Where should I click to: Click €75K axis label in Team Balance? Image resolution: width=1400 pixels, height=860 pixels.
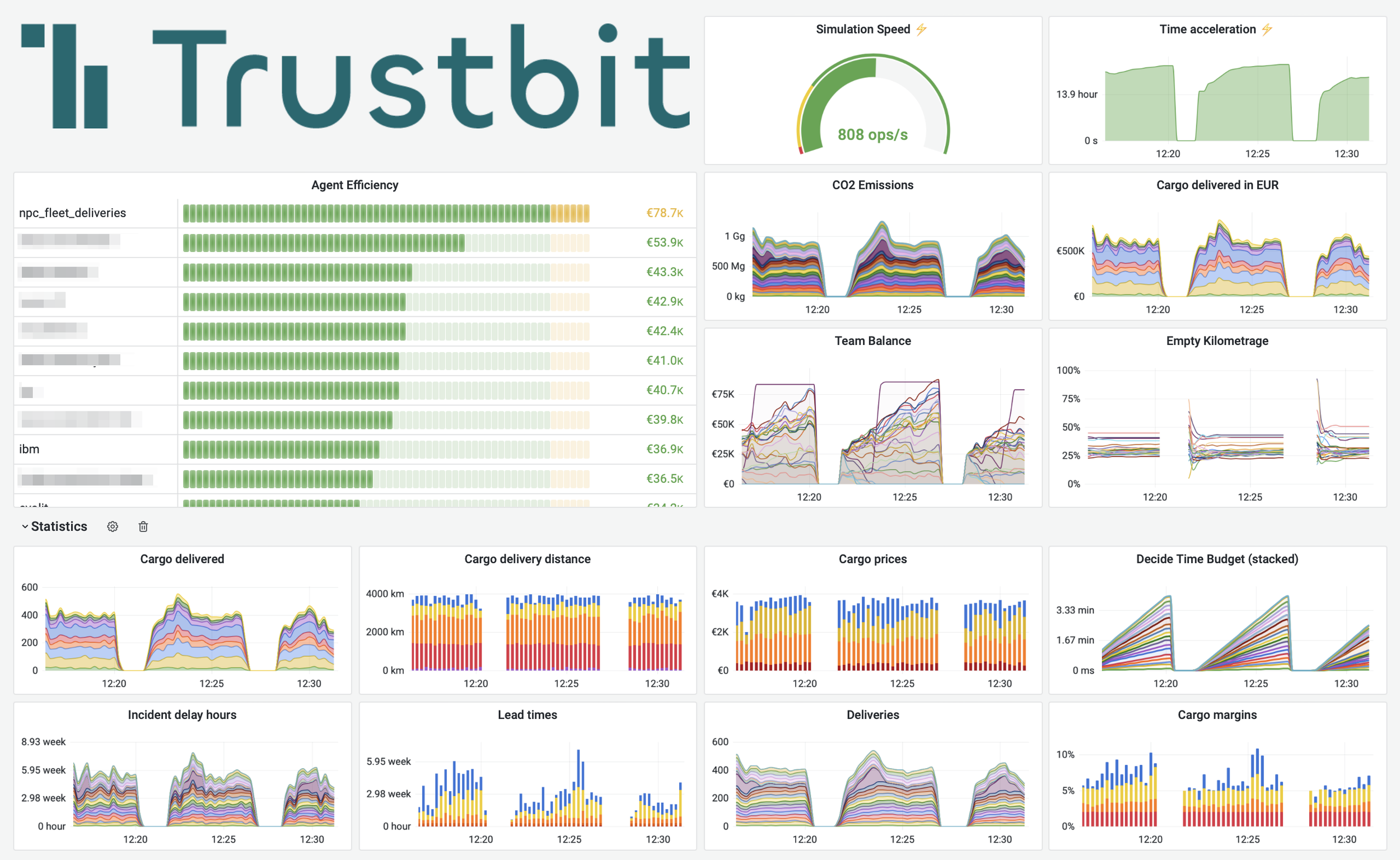coord(722,394)
